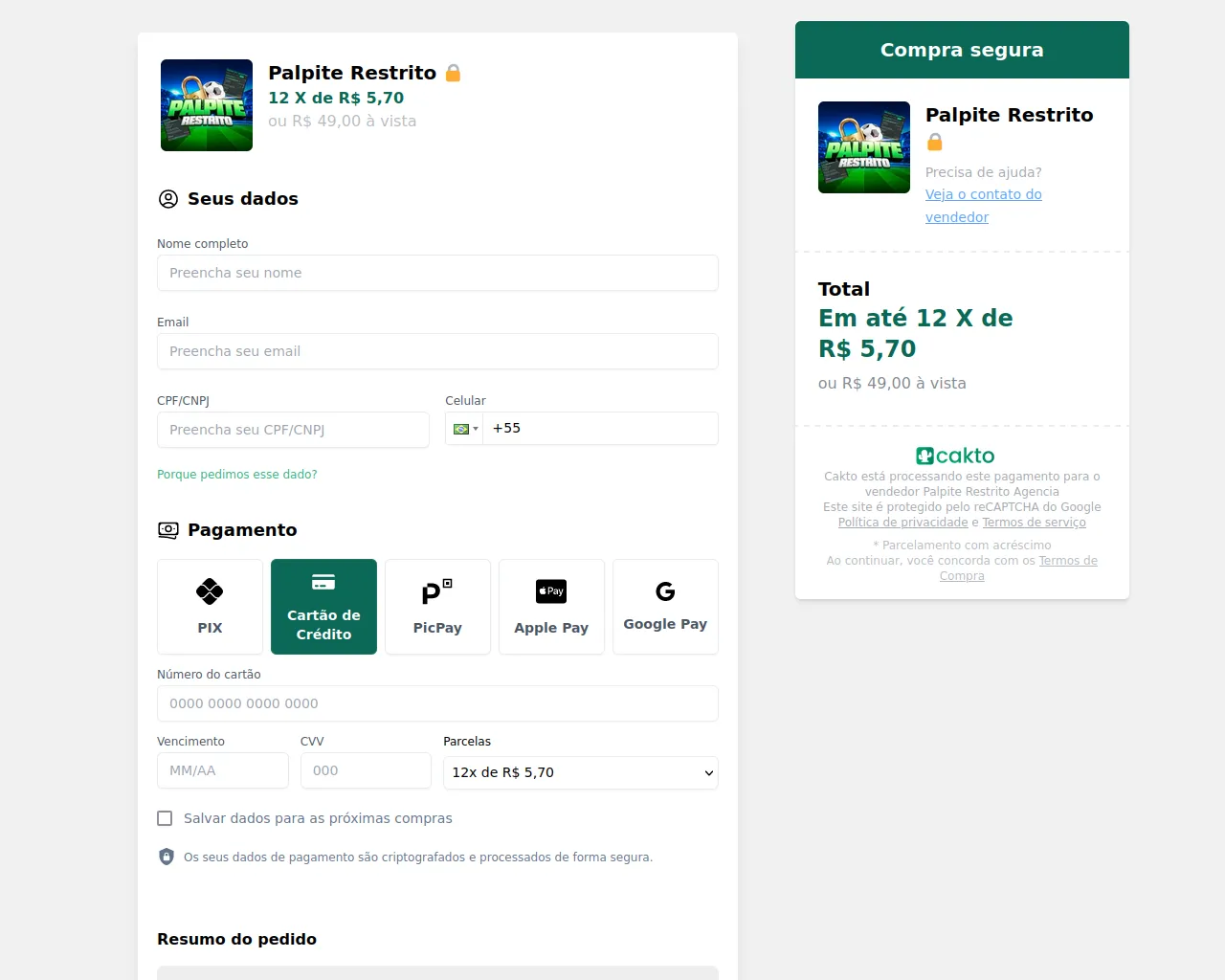Image resolution: width=1225 pixels, height=980 pixels.
Task: Open the Parcelas installment dropdown
Action: pyautogui.click(x=580, y=772)
